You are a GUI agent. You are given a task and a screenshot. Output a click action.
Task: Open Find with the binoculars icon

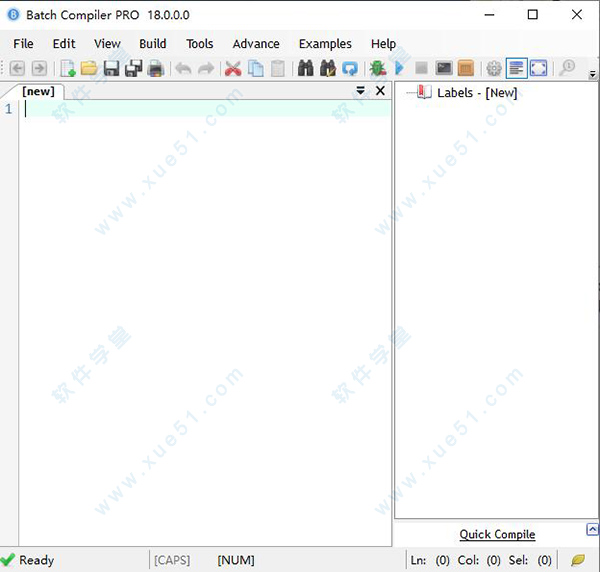pyautogui.click(x=305, y=68)
